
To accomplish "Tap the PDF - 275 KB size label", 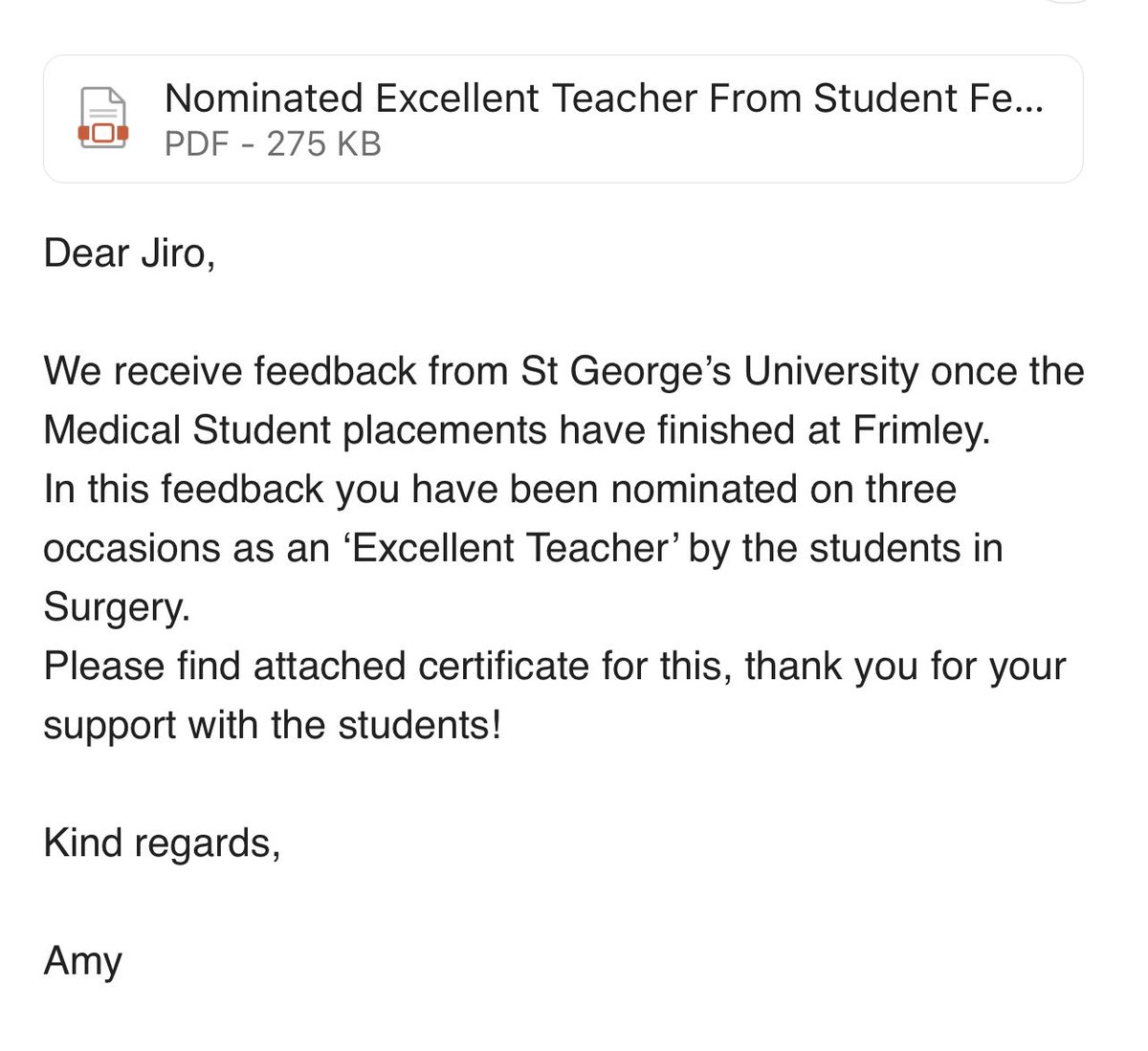I will pos(273,144).
